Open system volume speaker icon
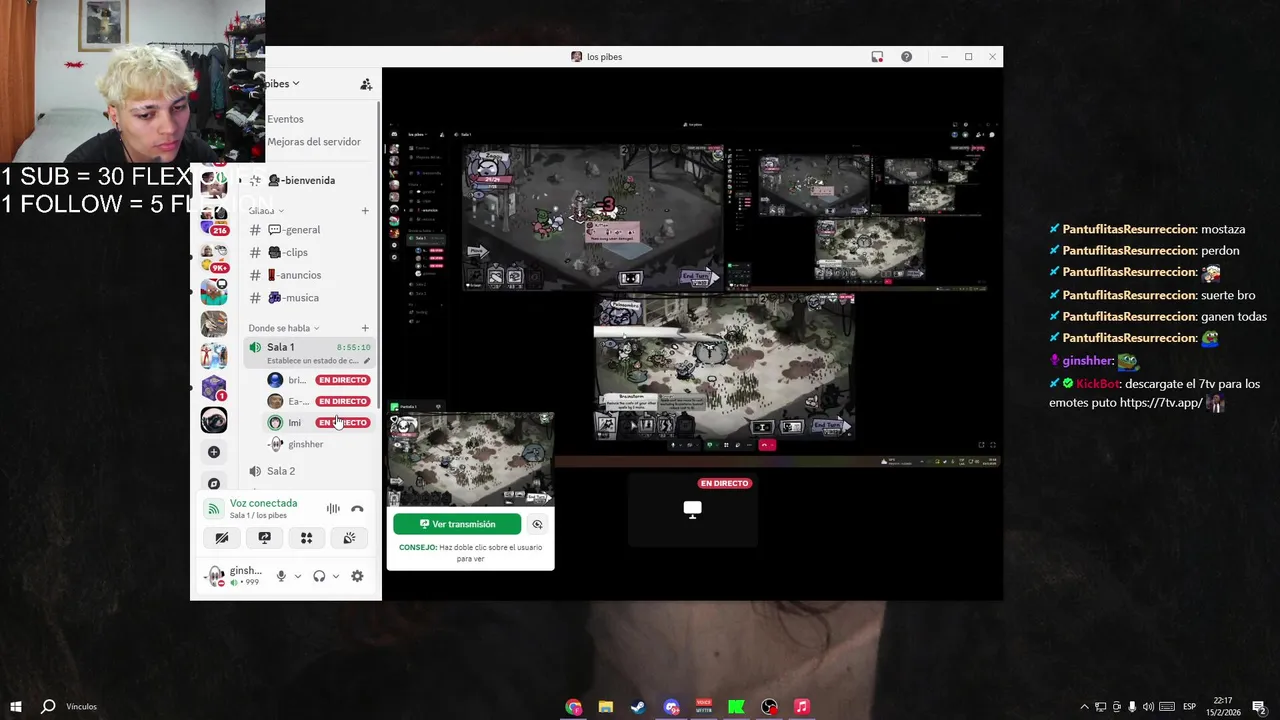 (1148, 707)
